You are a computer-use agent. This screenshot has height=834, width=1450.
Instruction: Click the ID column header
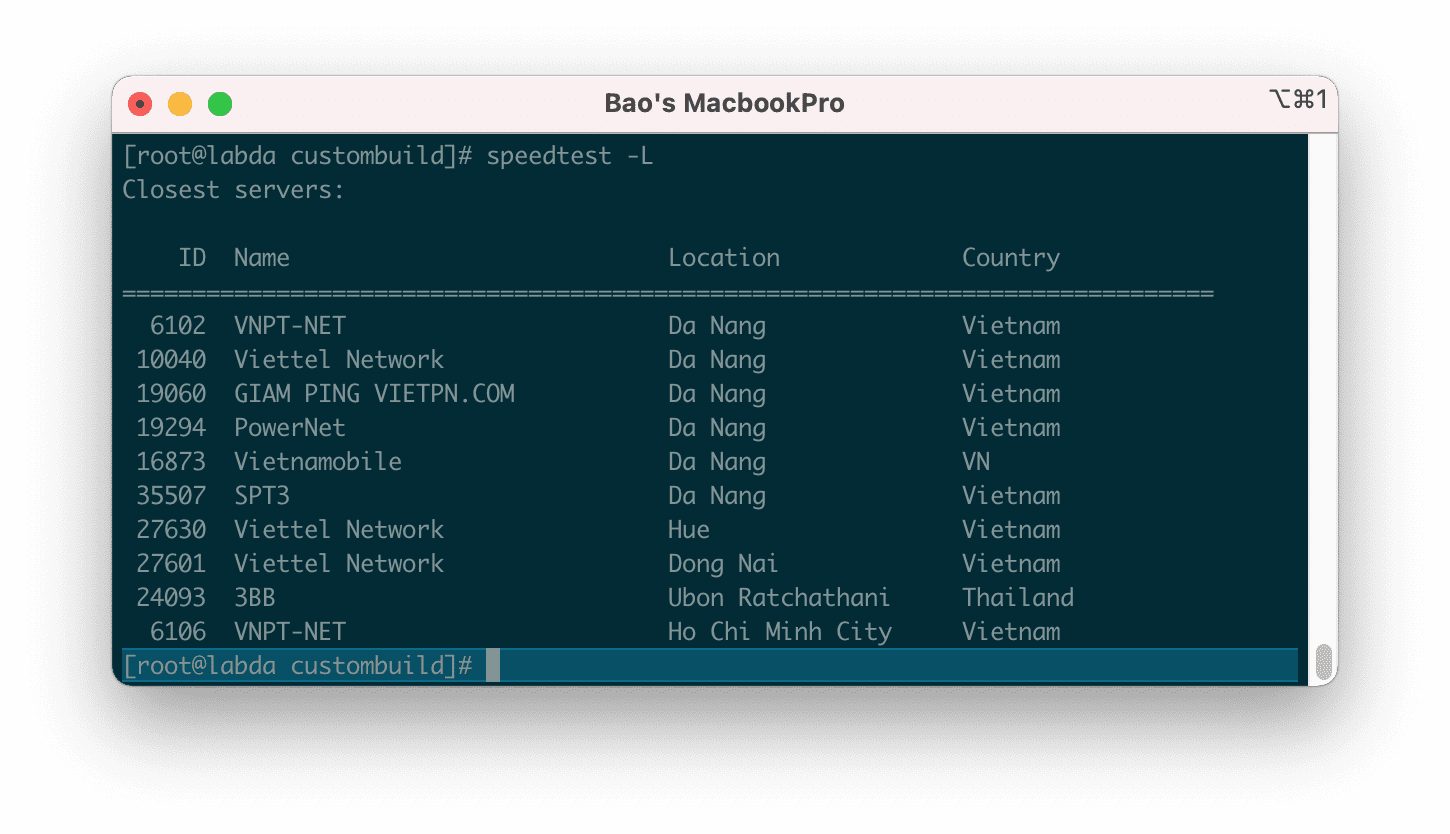193,257
